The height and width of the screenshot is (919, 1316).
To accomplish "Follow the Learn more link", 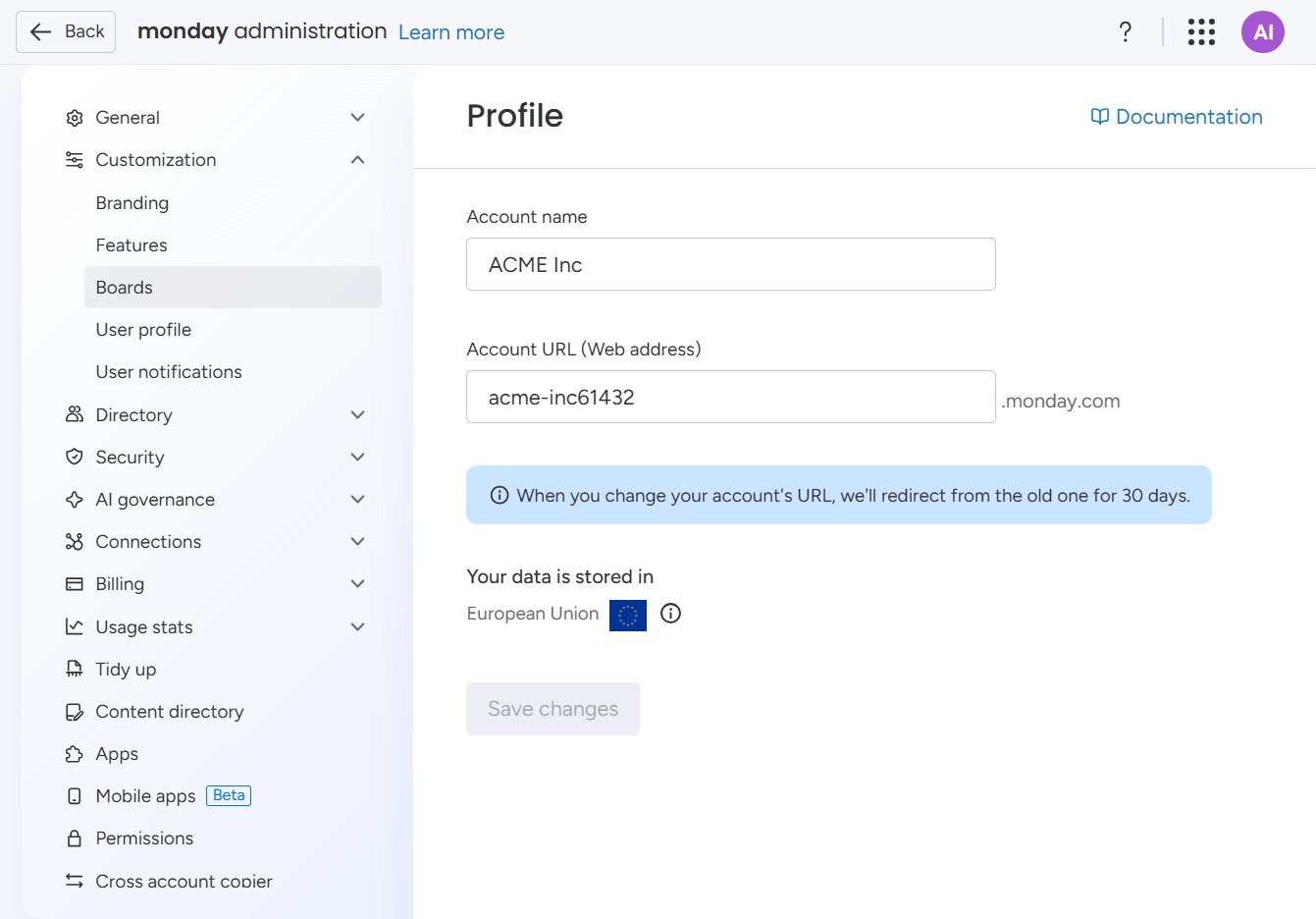I will tap(451, 32).
